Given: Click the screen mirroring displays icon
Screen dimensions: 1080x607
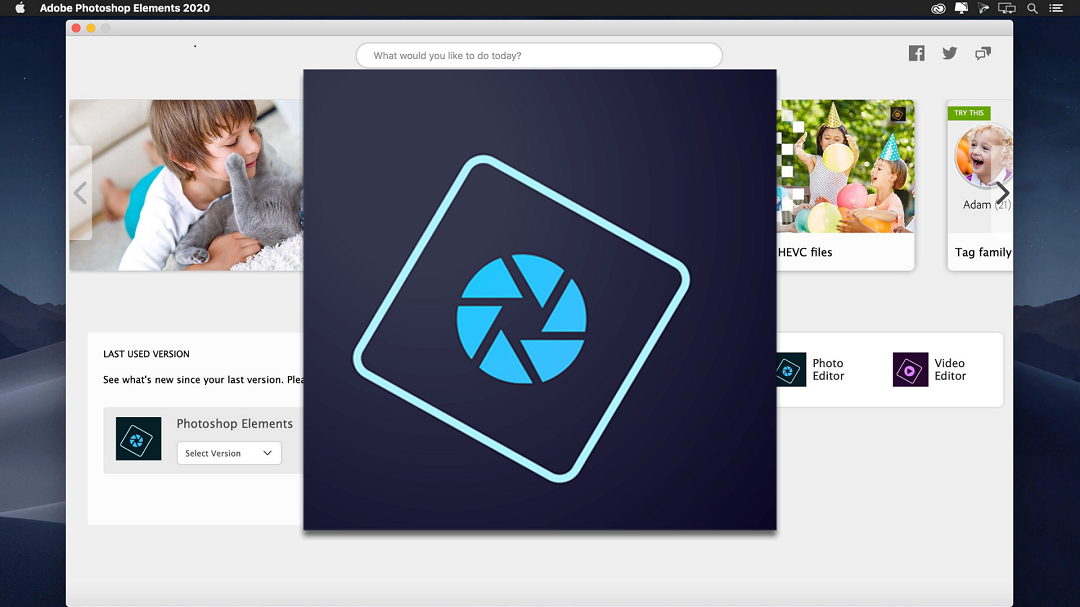Looking at the screenshot, I should (x=1008, y=8).
